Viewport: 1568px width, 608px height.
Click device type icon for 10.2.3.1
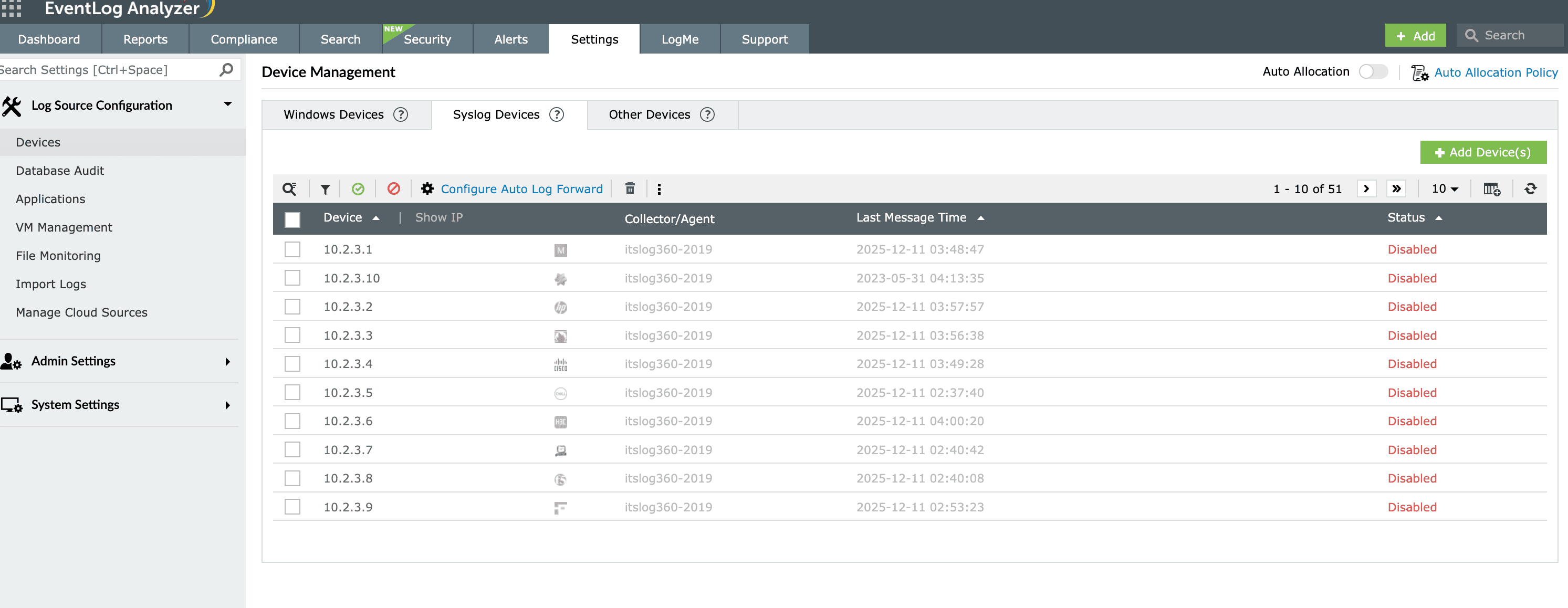pos(561,250)
